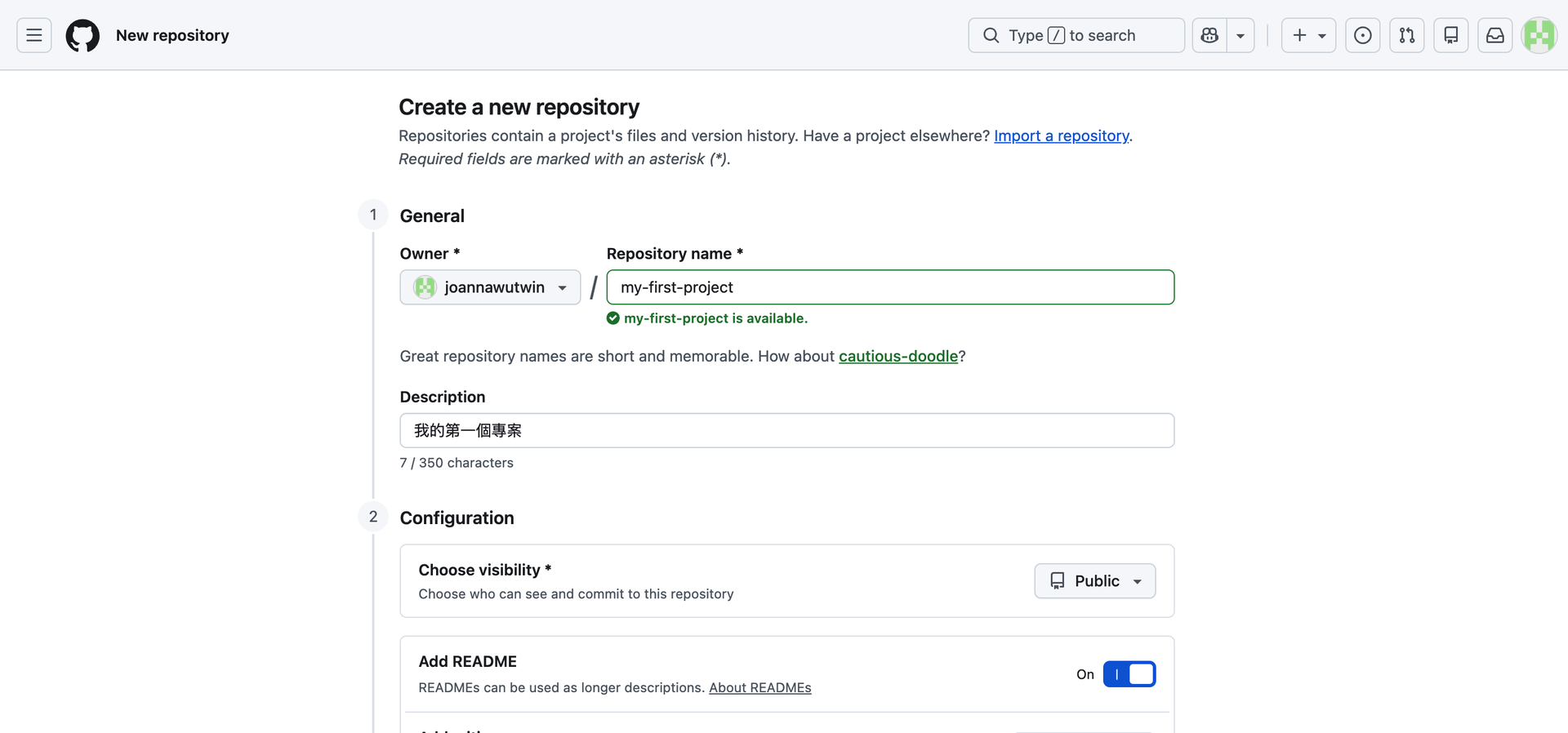
Task: Open the Owner joannawutwin dropdown
Action: pos(490,287)
